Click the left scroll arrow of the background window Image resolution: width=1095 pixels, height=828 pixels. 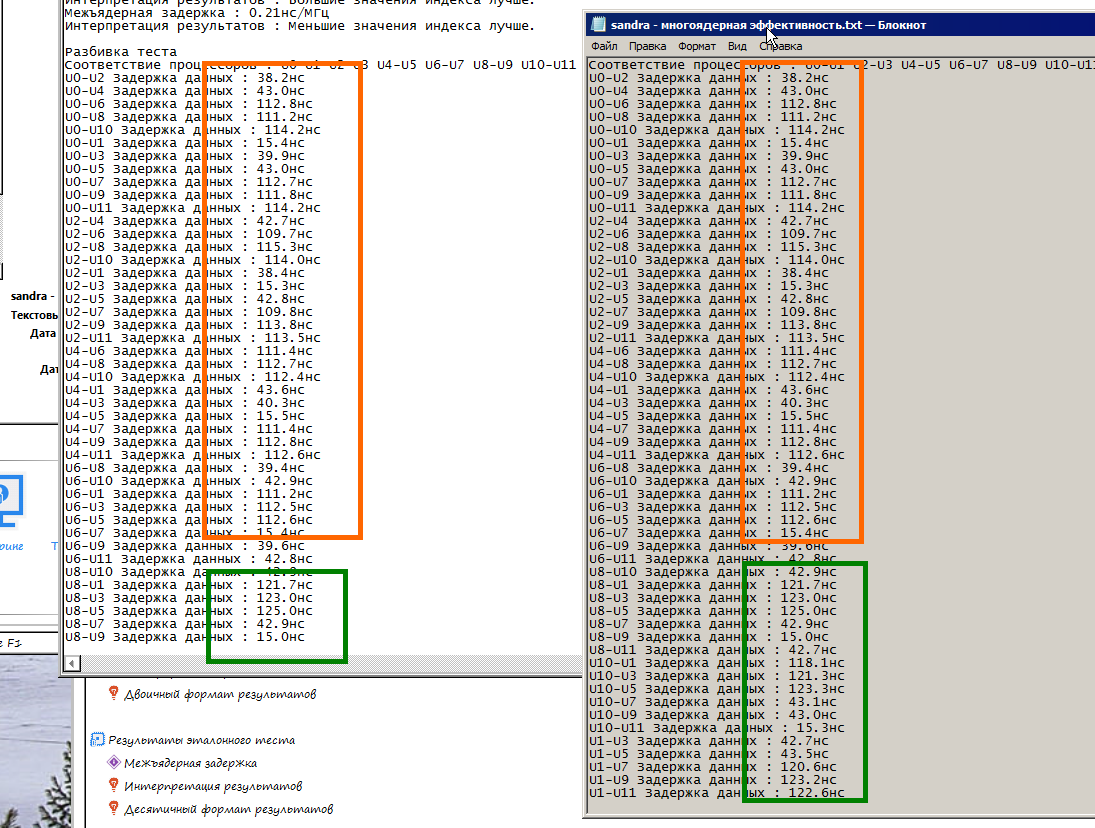pos(73,663)
